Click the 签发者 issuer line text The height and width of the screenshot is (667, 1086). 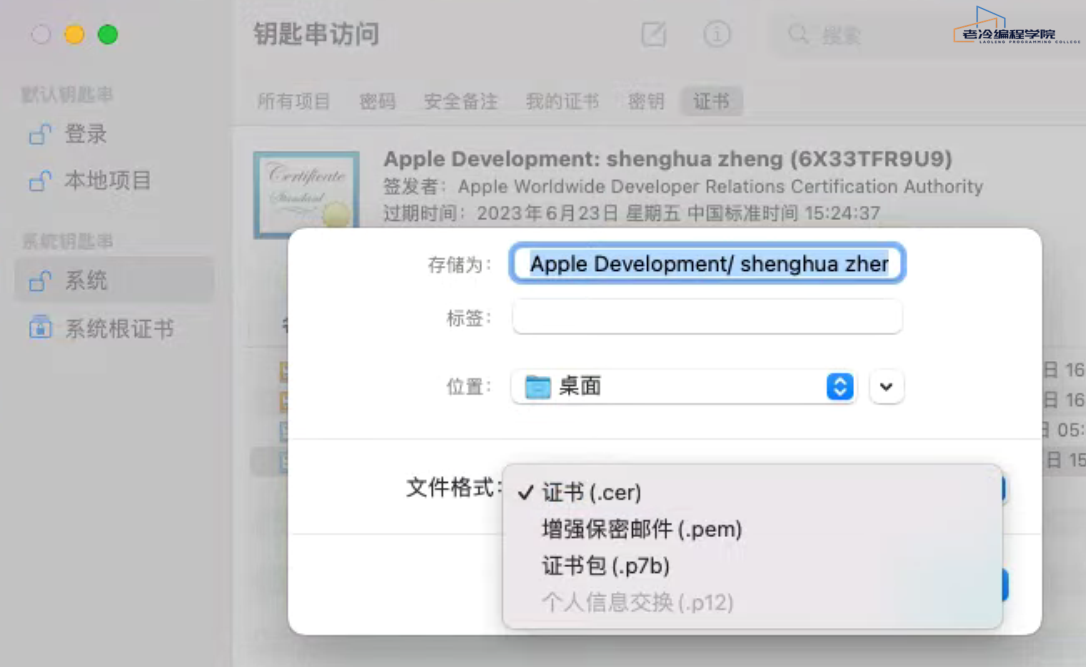(x=683, y=186)
